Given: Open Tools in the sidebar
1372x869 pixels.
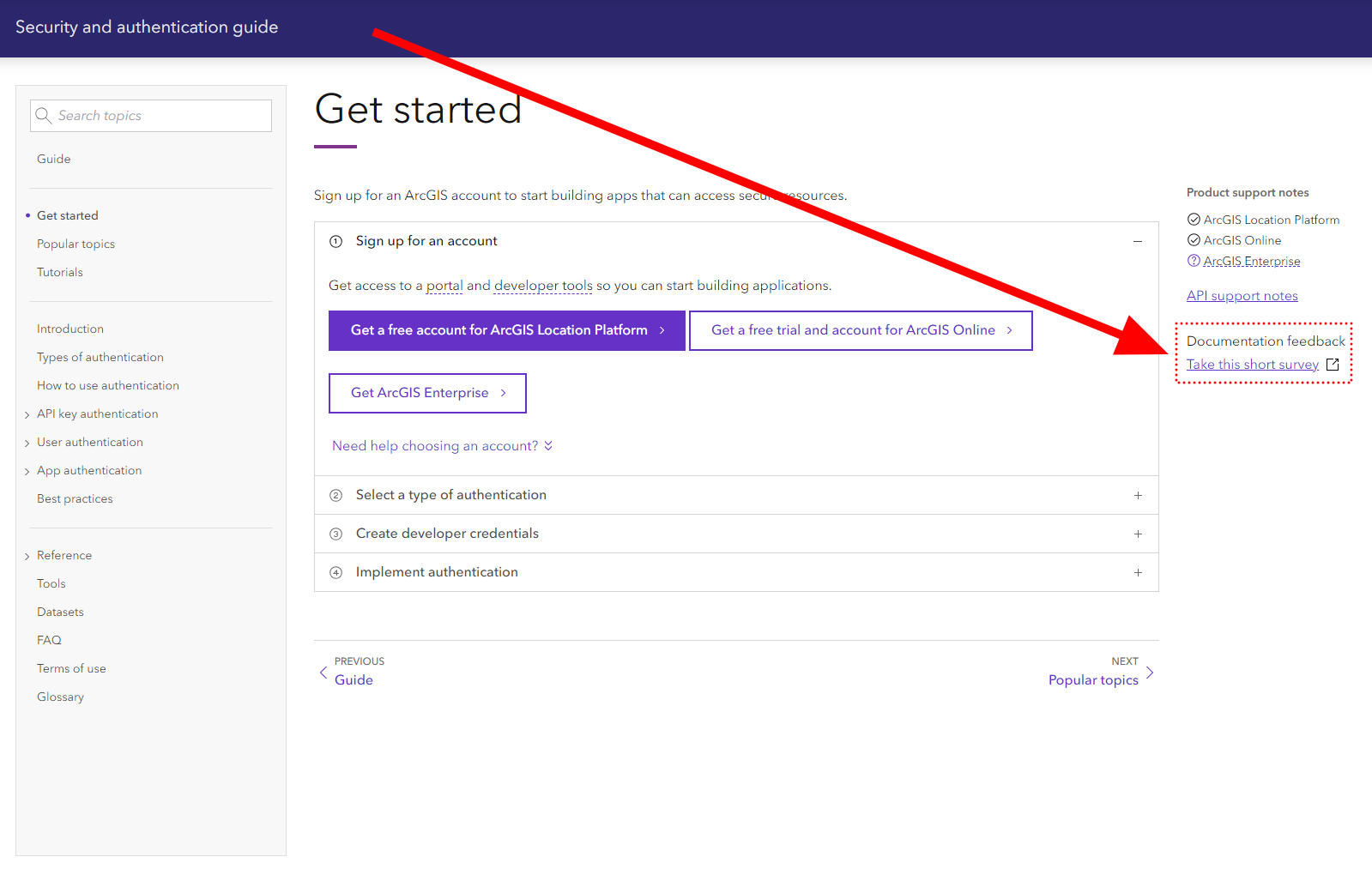Looking at the screenshot, I should click(x=51, y=583).
